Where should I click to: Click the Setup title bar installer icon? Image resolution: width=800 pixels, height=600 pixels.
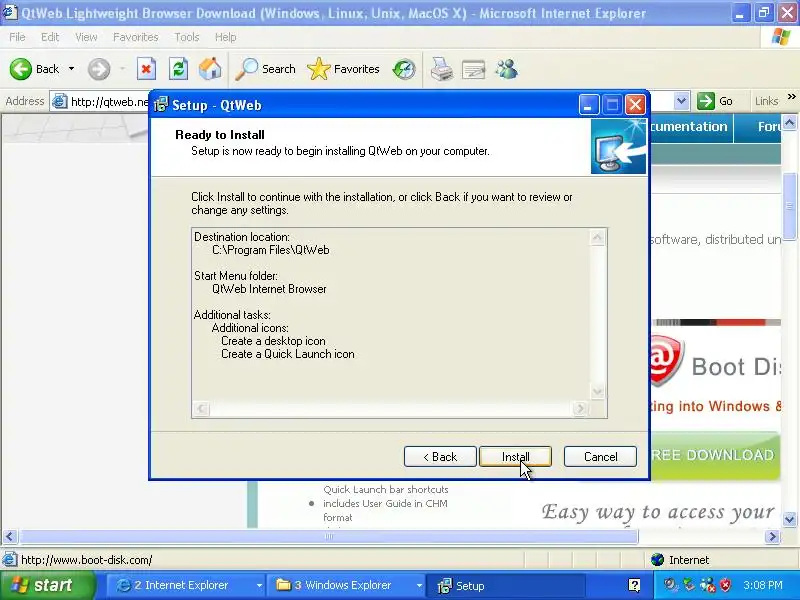pos(161,105)
